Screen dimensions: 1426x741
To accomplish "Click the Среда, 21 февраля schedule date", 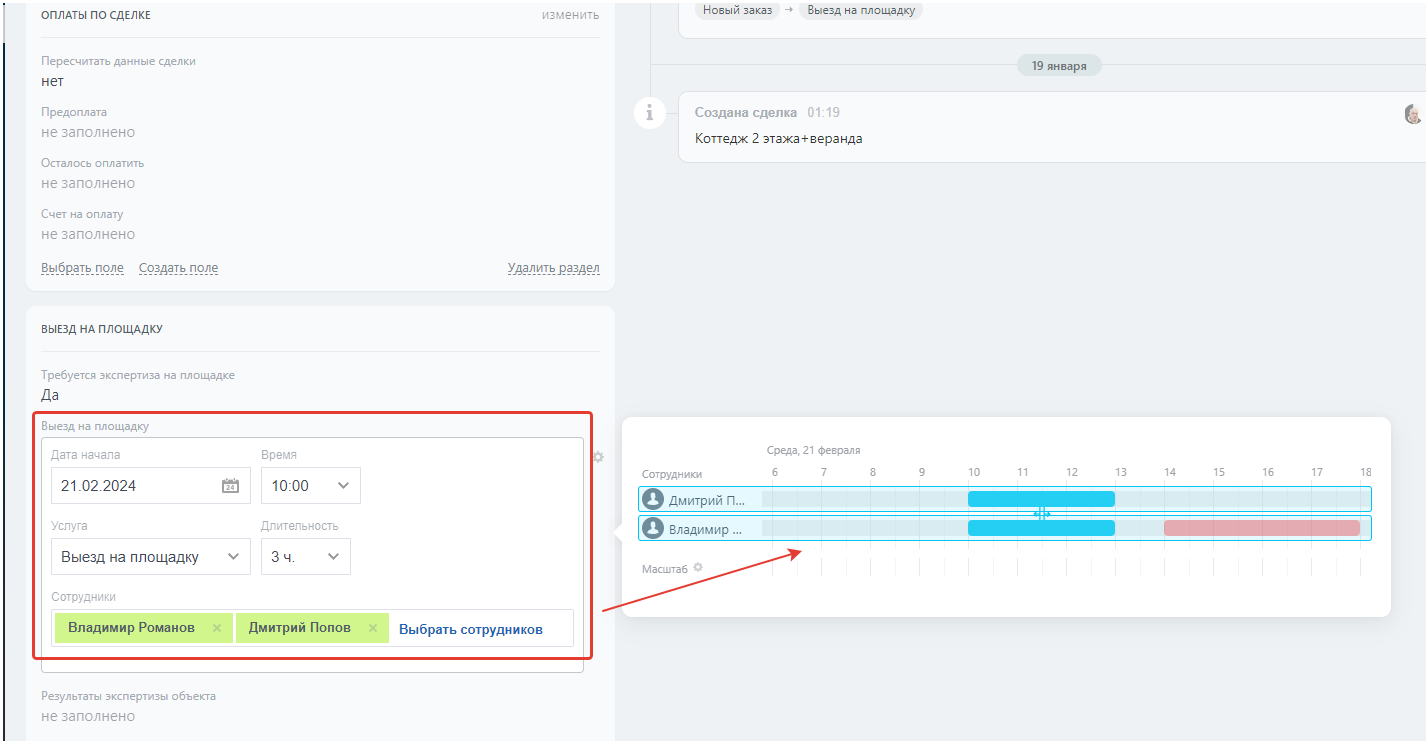I will pyautogui.click(x=814, y=450).
